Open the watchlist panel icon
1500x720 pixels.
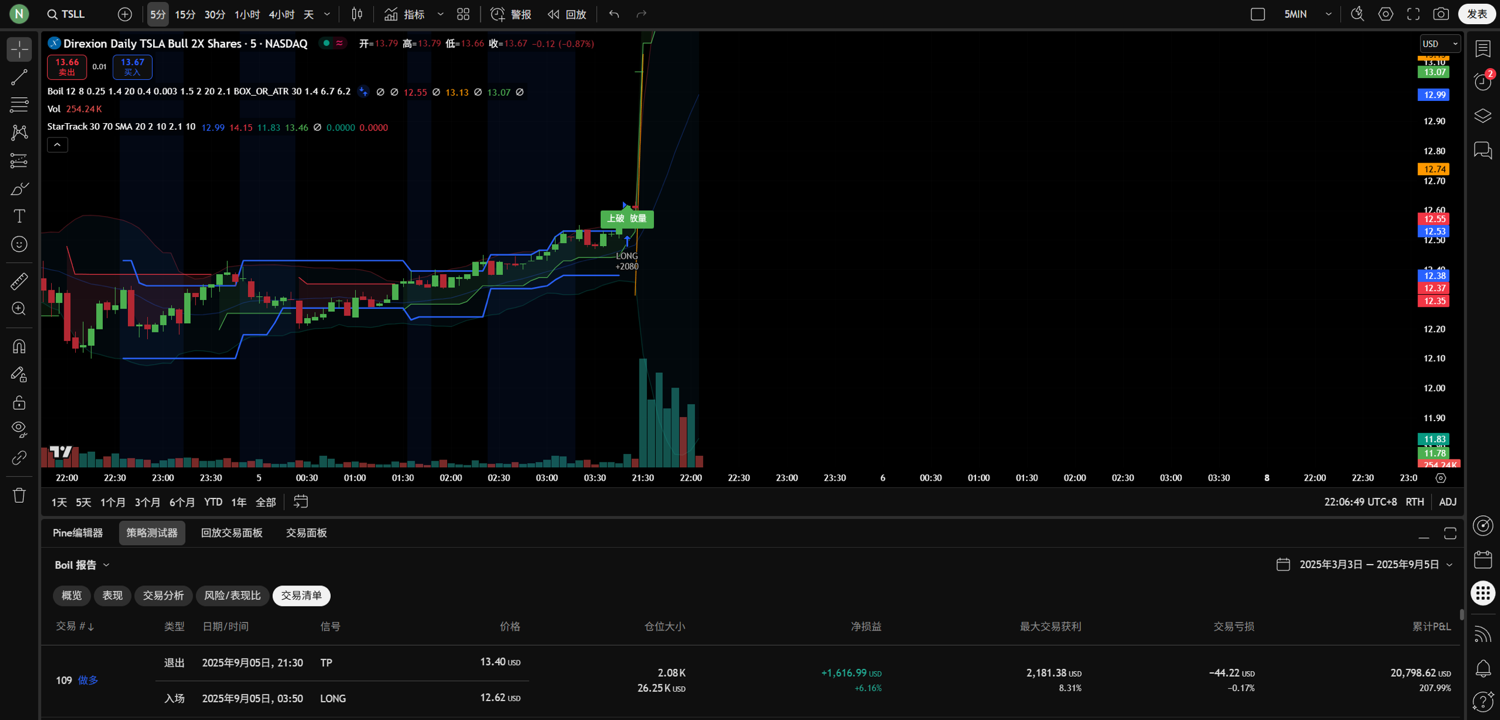(x=1483, y=49)
